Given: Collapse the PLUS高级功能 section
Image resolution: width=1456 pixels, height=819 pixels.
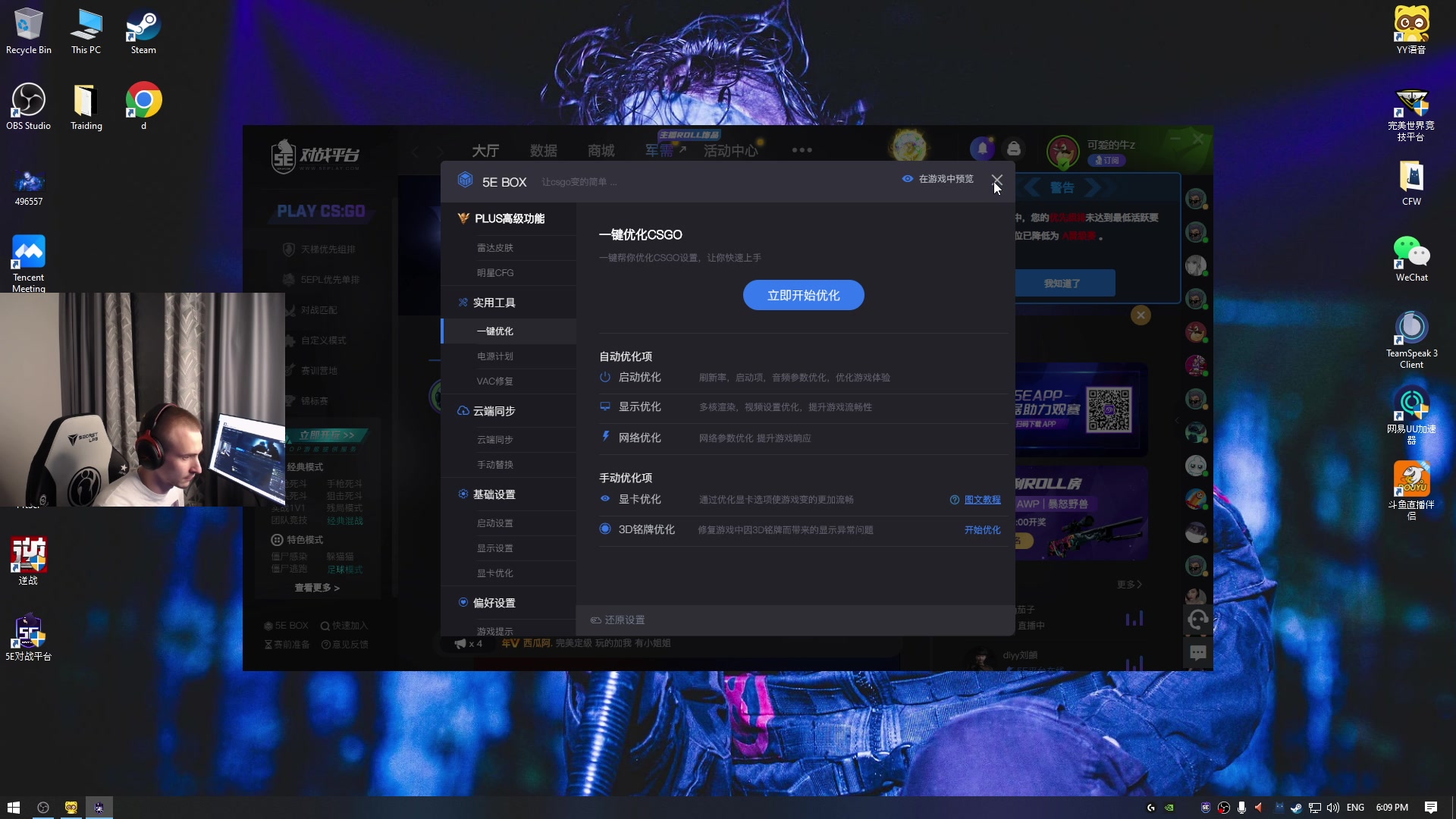Looking at the screenshot, I should click(508, 218).
